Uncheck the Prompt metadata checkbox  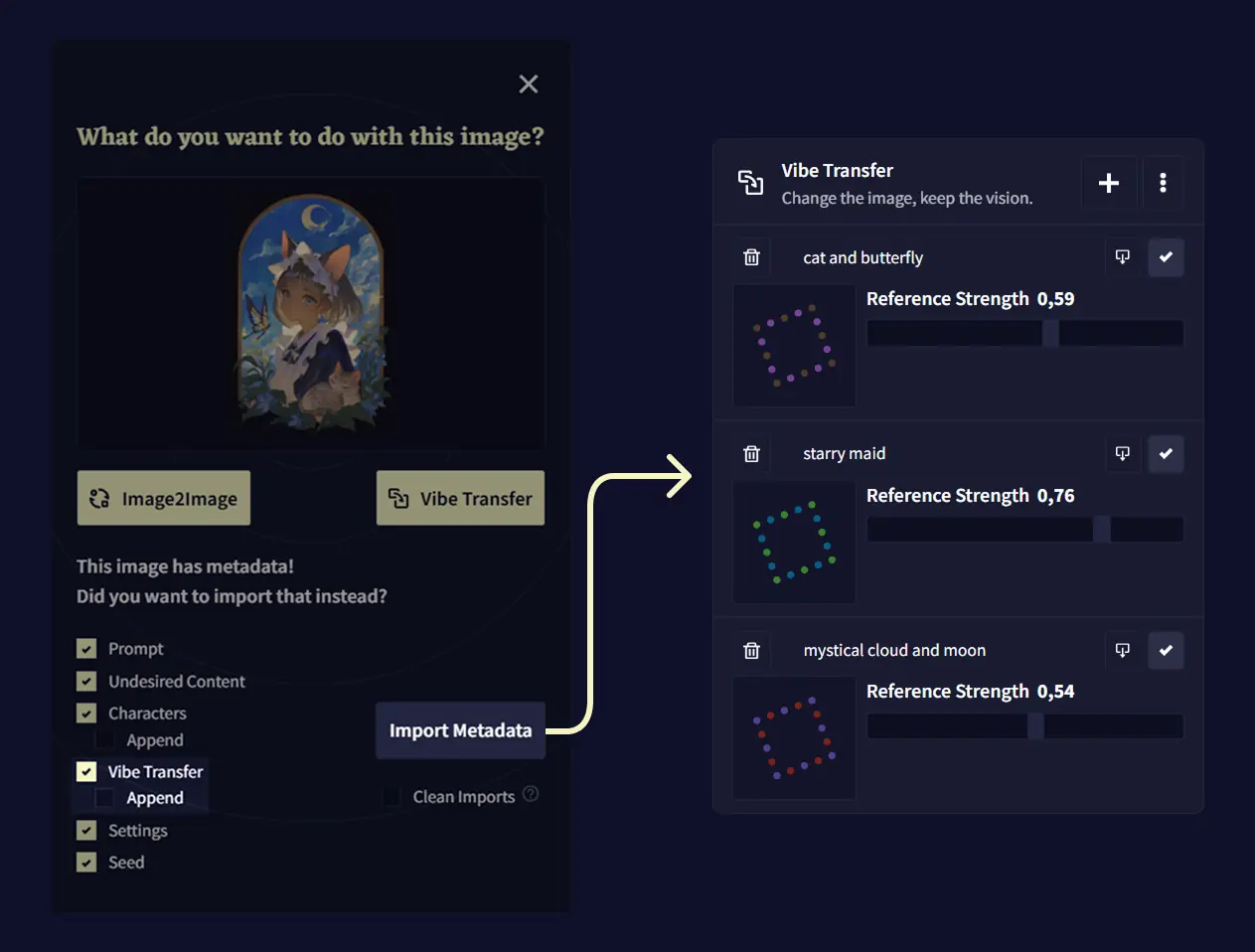[85, 648]
